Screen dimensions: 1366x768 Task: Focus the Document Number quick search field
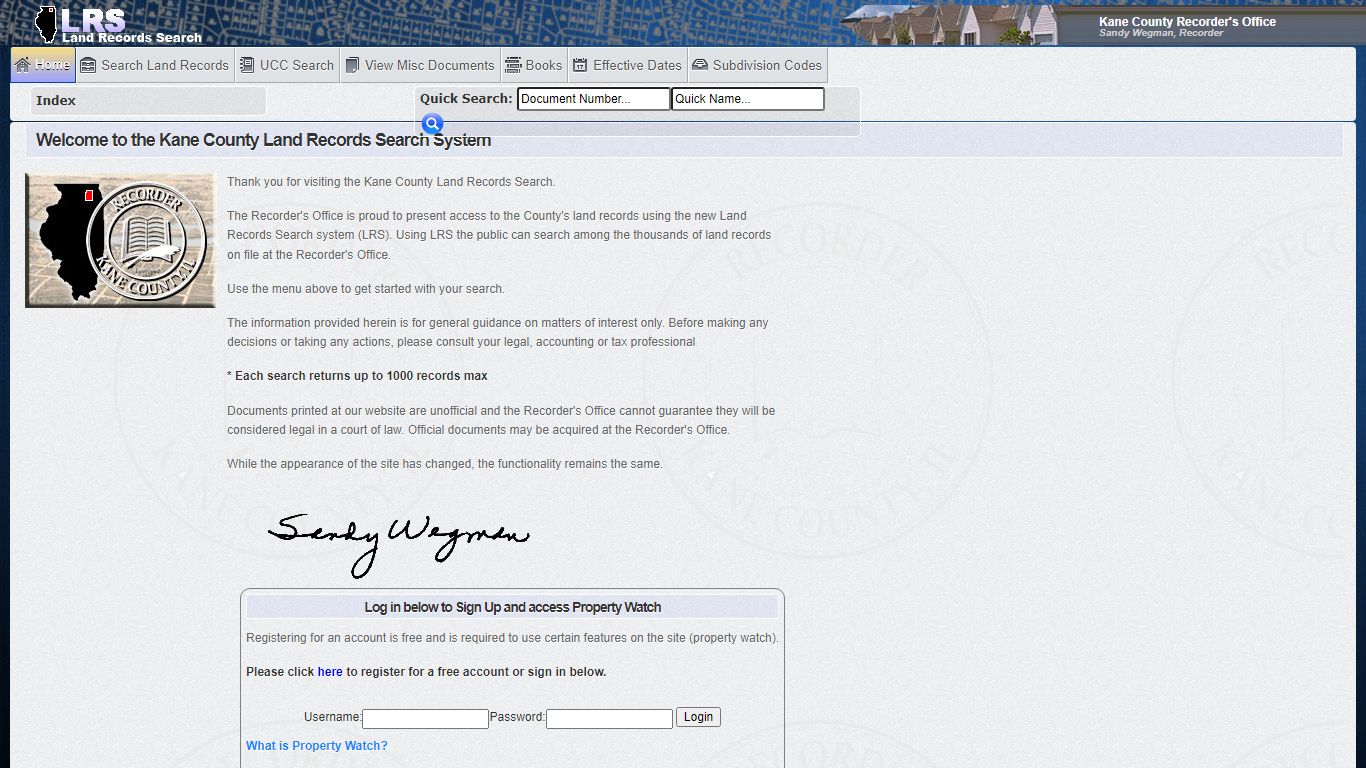pos(593,99)
